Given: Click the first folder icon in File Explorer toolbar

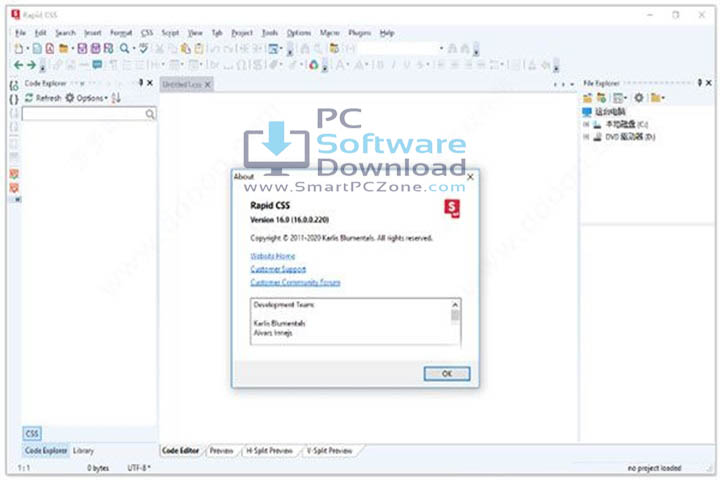Looking at the screenshot, I should coord(588,97).
